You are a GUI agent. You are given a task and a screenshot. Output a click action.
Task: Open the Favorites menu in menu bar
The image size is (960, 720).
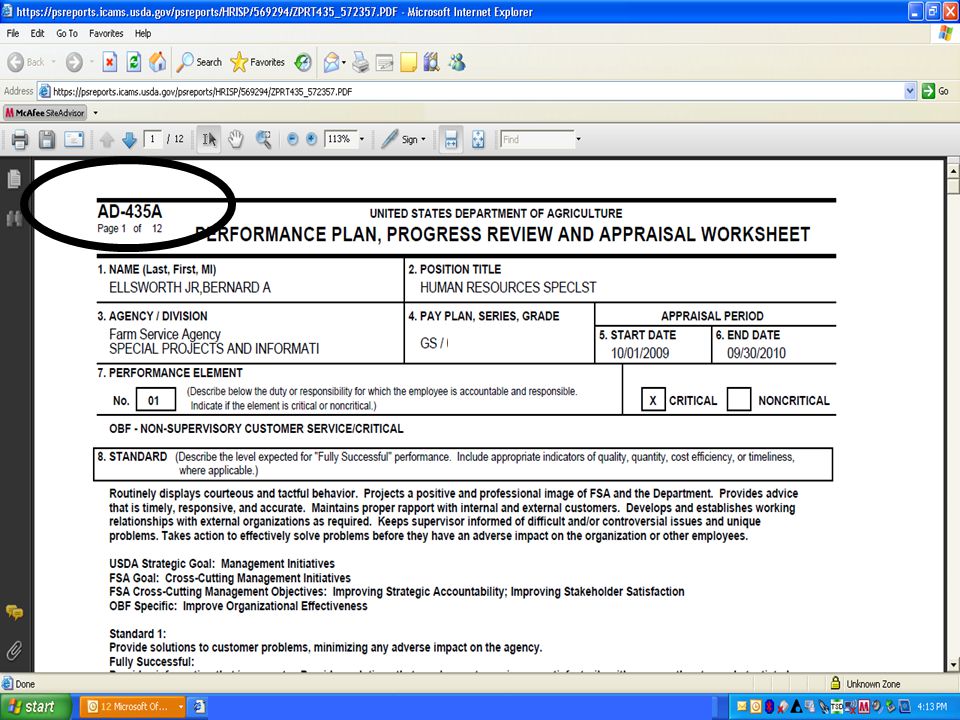pos(106,34)
